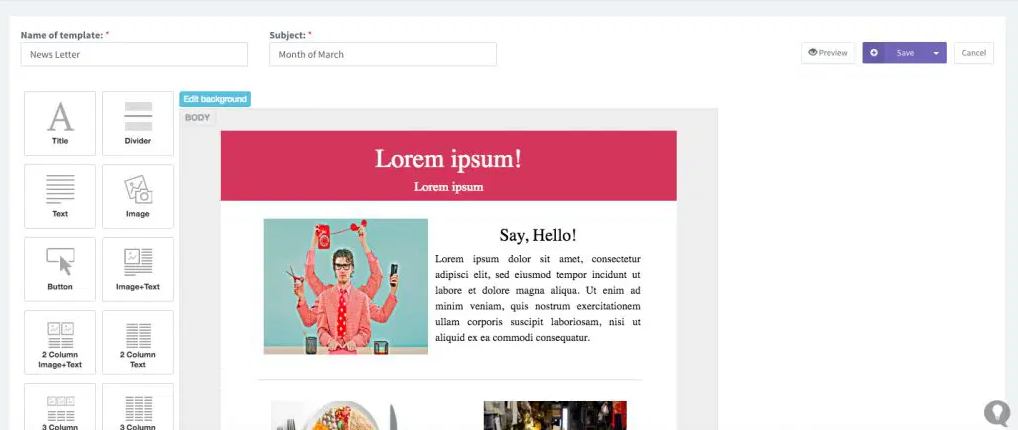Screen dimensions: 1018x430
Task: Click the Save button
Action: pos(905,53)
